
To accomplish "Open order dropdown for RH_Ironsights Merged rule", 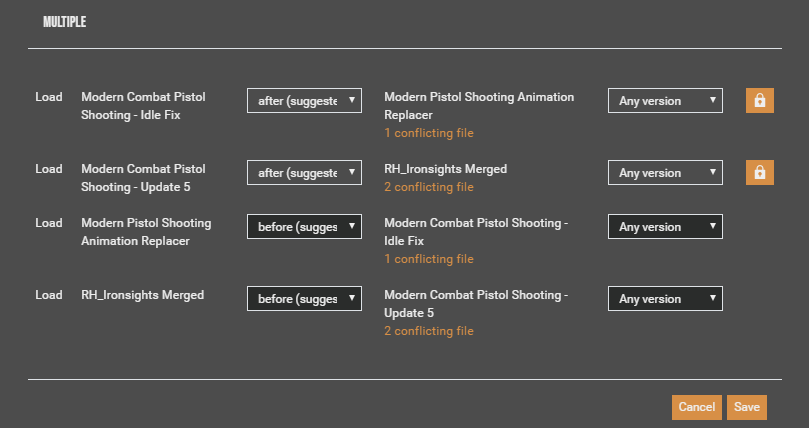I will 304,298.
